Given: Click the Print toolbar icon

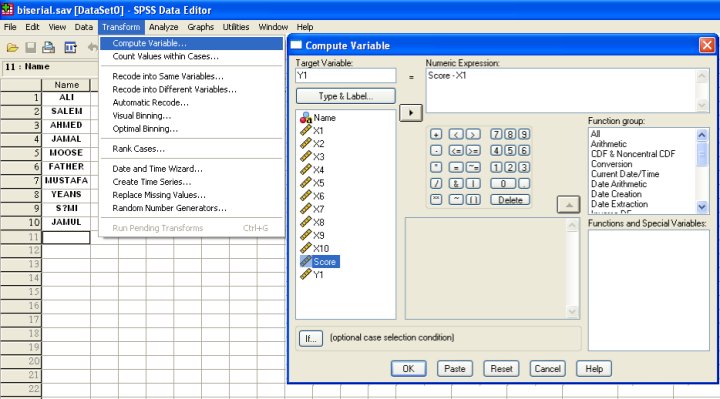Looking at the screenshot, I should coord(49,47).
